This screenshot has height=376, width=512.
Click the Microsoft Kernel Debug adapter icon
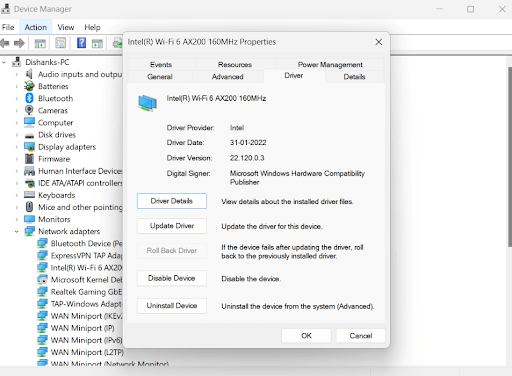[42, 279]
